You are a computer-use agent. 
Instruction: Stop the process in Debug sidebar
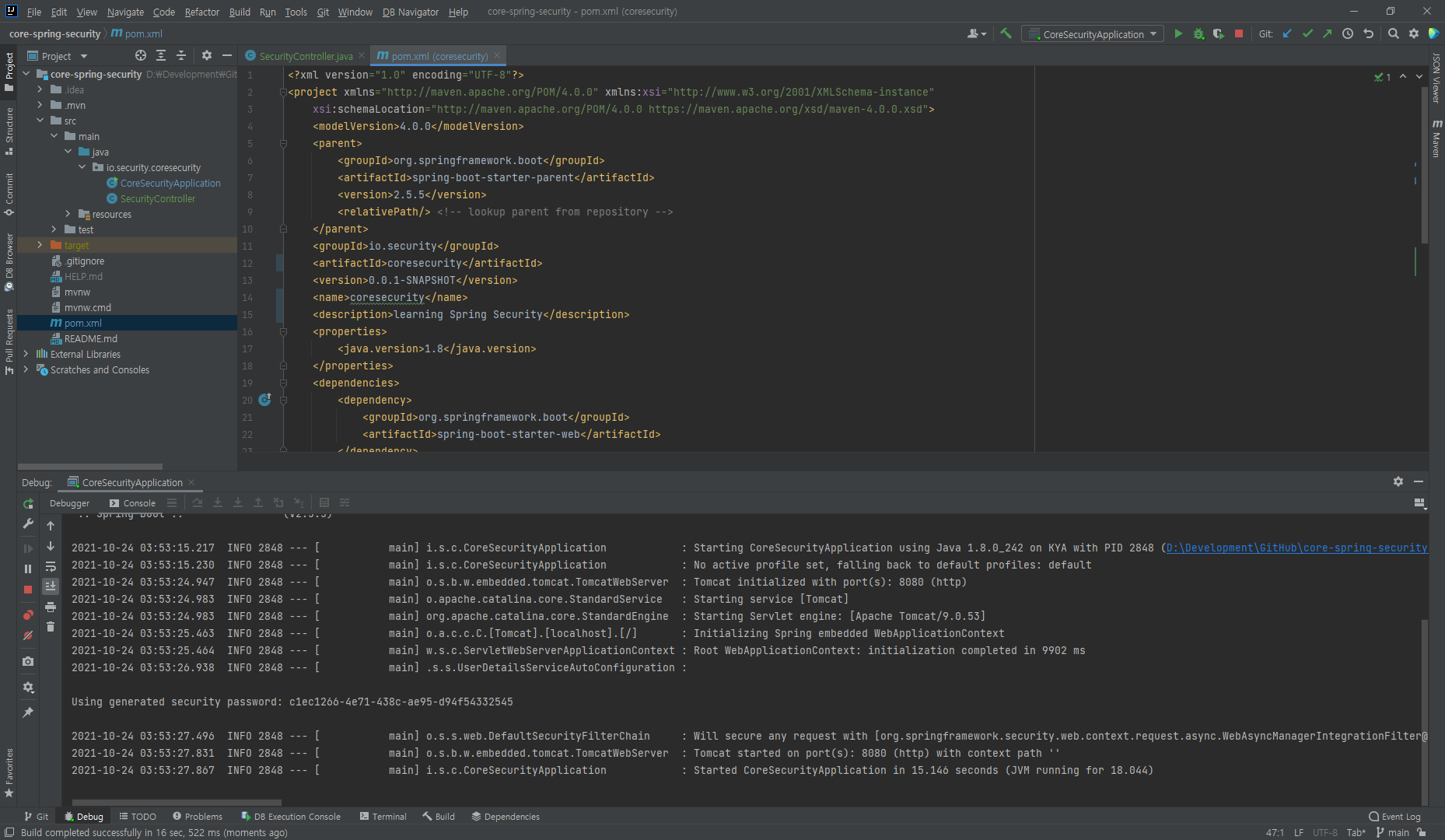click(x=28, y=590)
